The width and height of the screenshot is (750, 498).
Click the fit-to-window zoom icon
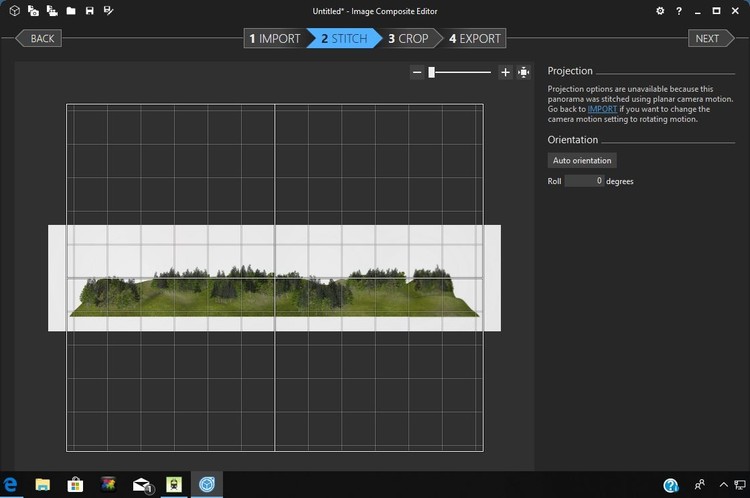pos(523,72)
